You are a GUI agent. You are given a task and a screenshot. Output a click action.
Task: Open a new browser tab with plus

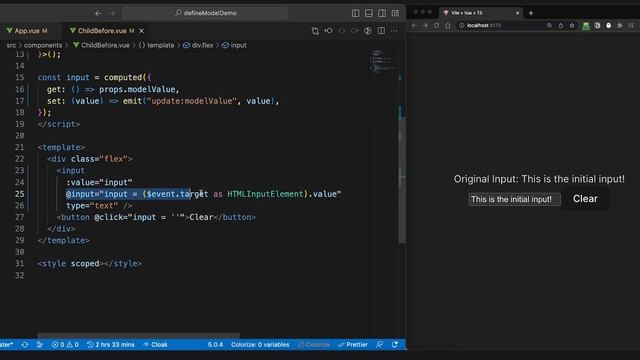point(531,13)
